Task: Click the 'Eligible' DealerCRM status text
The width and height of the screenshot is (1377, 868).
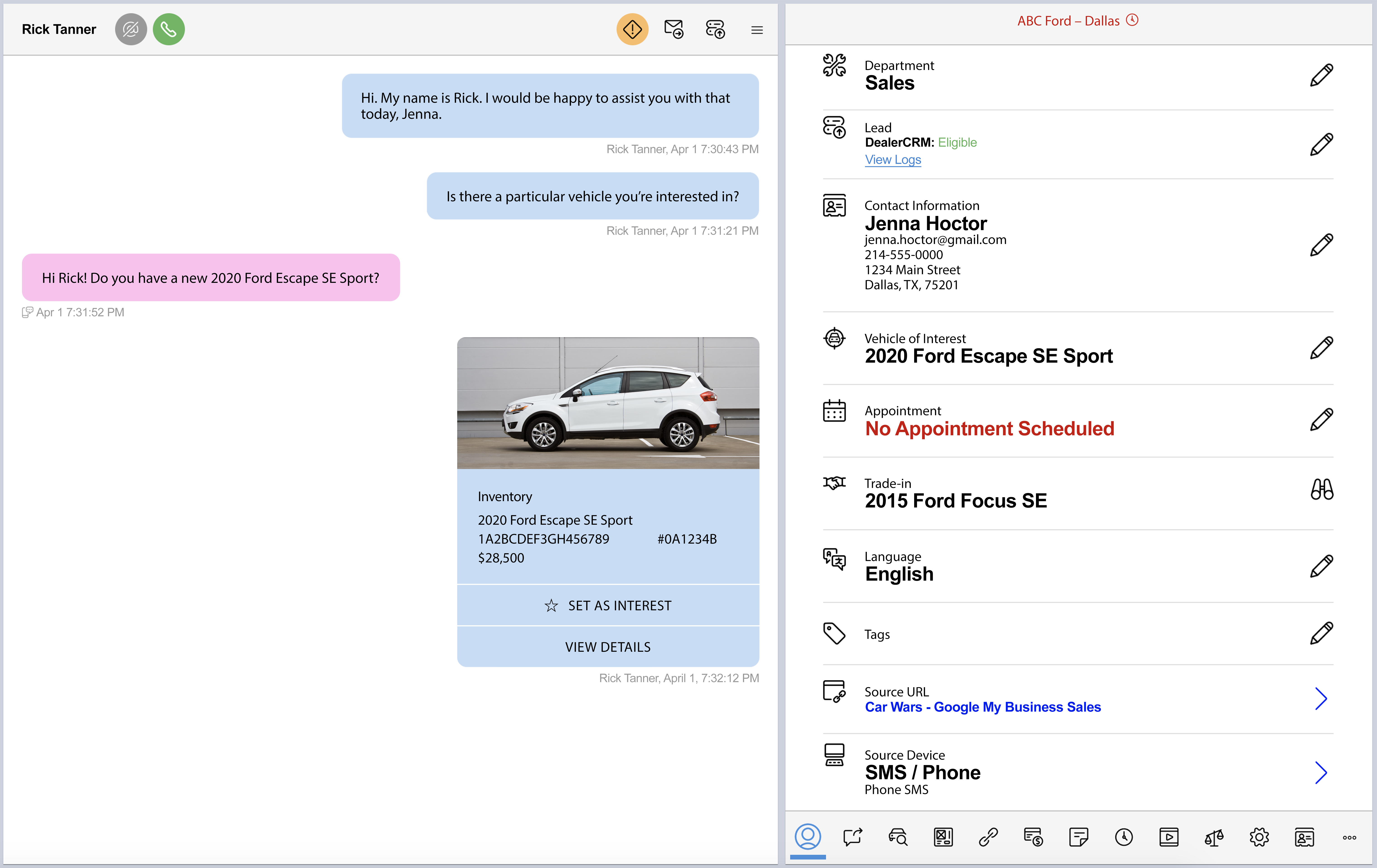Action: [957, 142]
